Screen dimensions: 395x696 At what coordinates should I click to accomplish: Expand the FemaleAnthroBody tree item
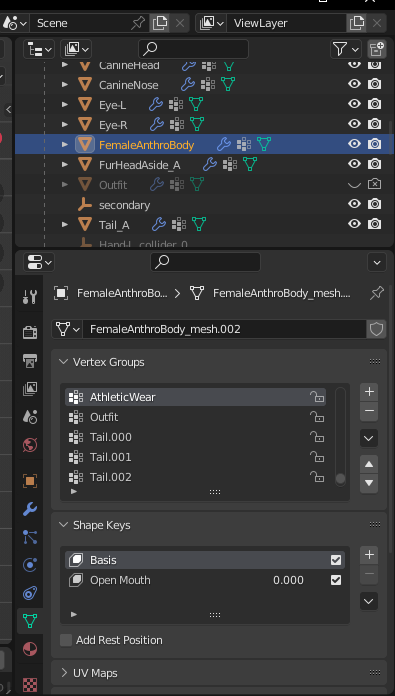click(65, 144)
